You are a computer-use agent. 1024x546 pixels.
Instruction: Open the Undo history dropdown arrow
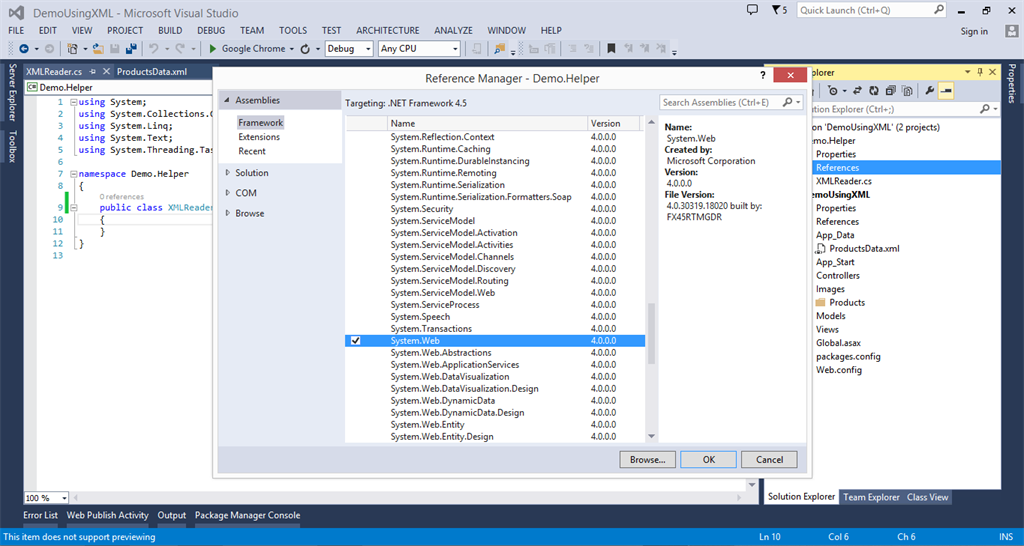[167, 49]
